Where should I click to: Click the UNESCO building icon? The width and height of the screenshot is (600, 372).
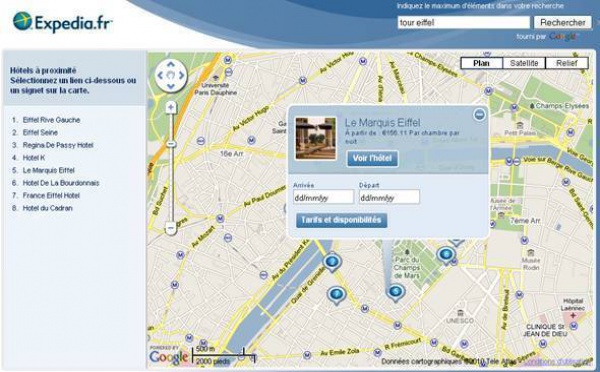point(460,313)
